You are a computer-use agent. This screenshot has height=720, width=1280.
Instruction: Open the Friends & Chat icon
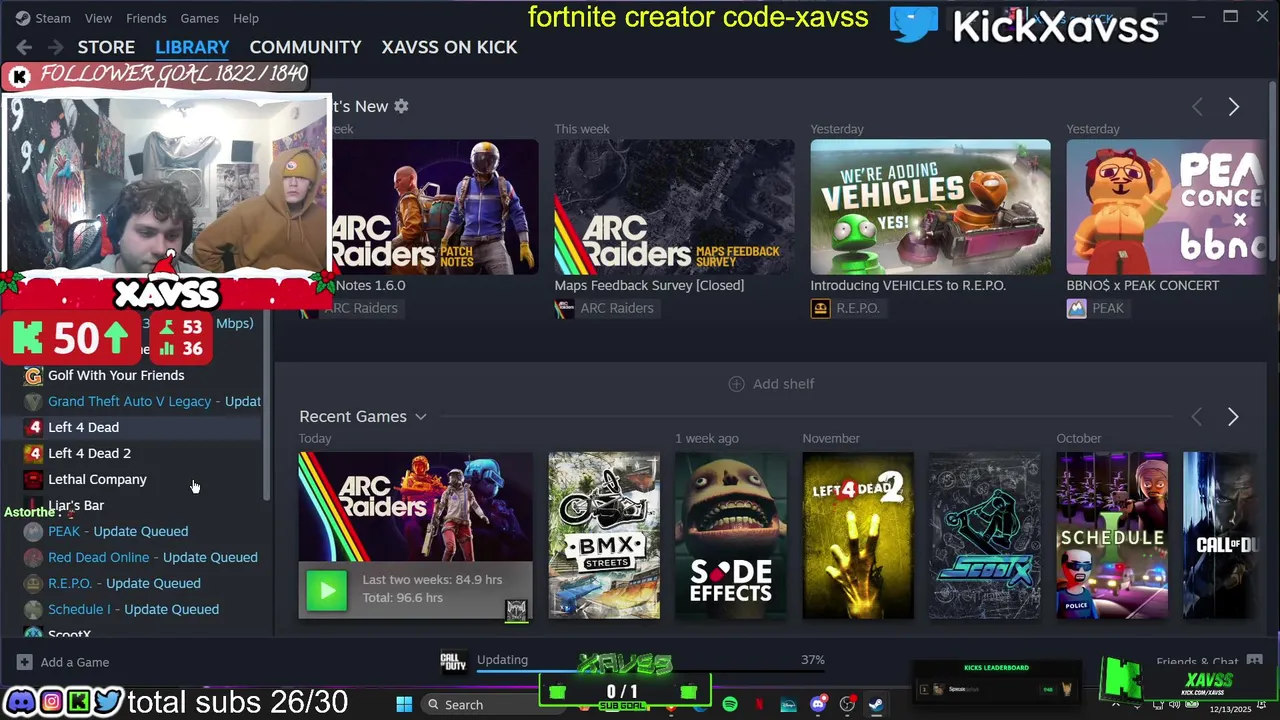click(x=1254, y=661)
